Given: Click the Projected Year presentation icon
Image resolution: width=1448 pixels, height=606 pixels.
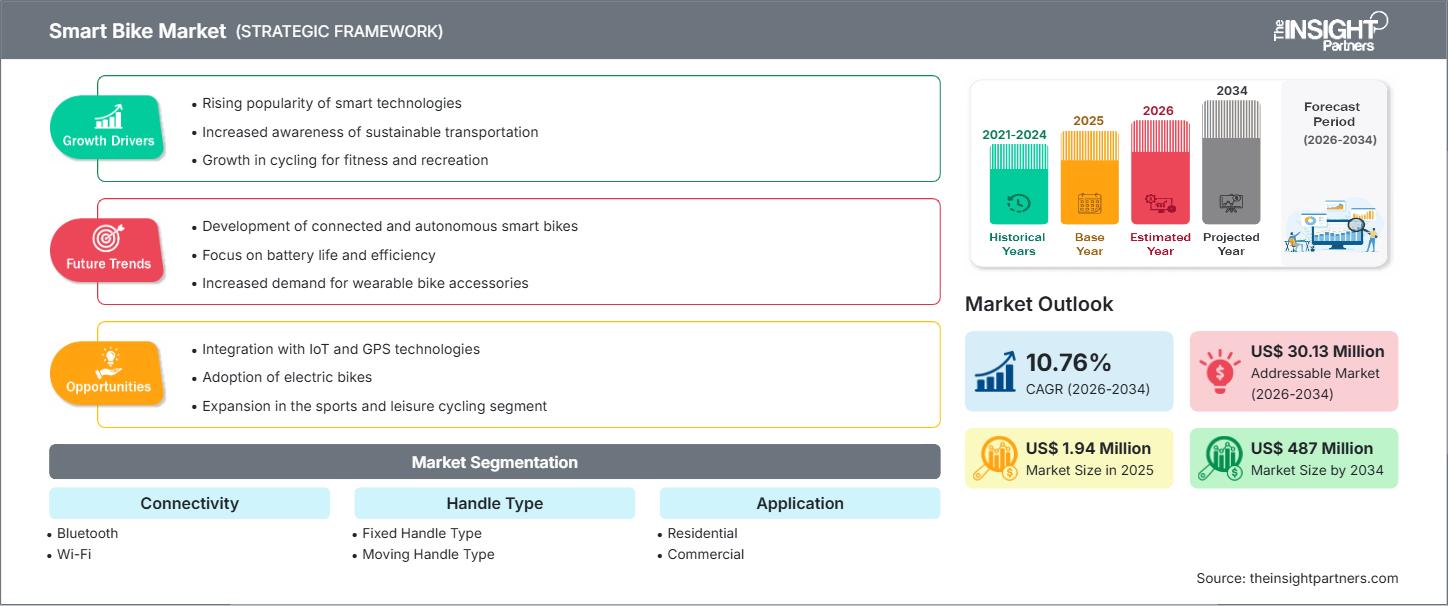Looking at the screenshot, I should tap(1231, 204).
